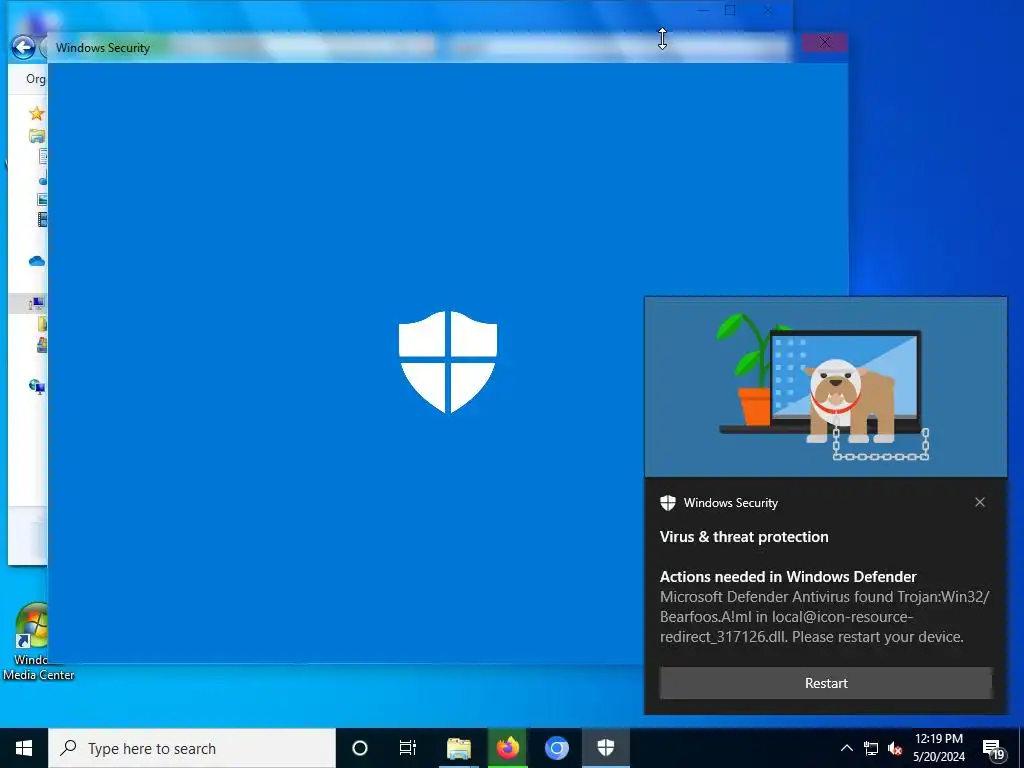Image resolution: width=1024 pixels, height=768 pixels.
Task: Click the Favorites star in the Explorer sidebar
Action: (37, 113)
